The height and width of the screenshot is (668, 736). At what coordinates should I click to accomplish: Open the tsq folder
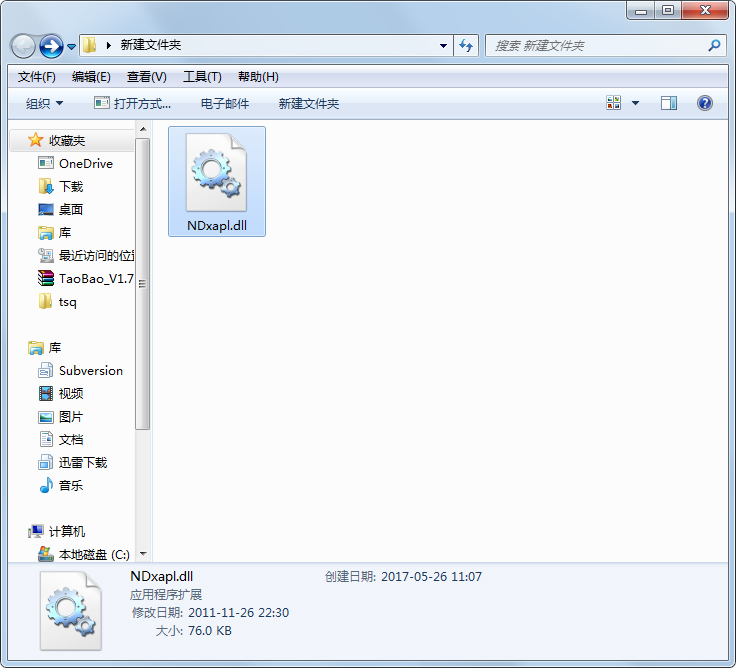(67, 301)
